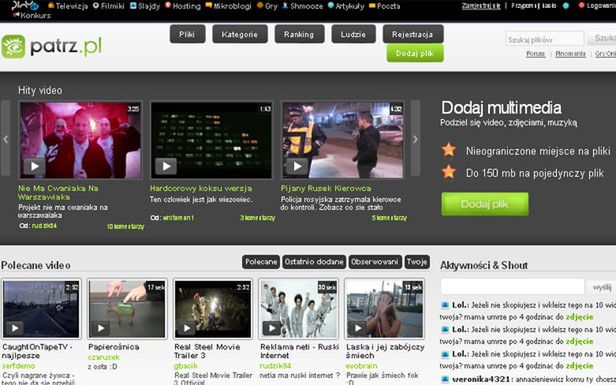Open the Hardcorowy koksu wersja title

(x=201, y=189)
